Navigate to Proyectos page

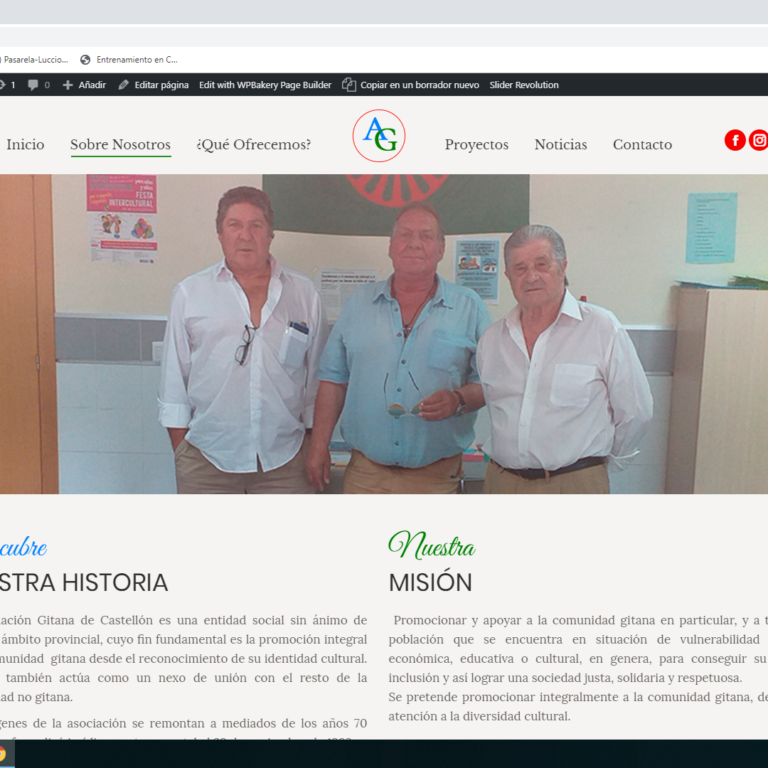(x=476, y=145)
